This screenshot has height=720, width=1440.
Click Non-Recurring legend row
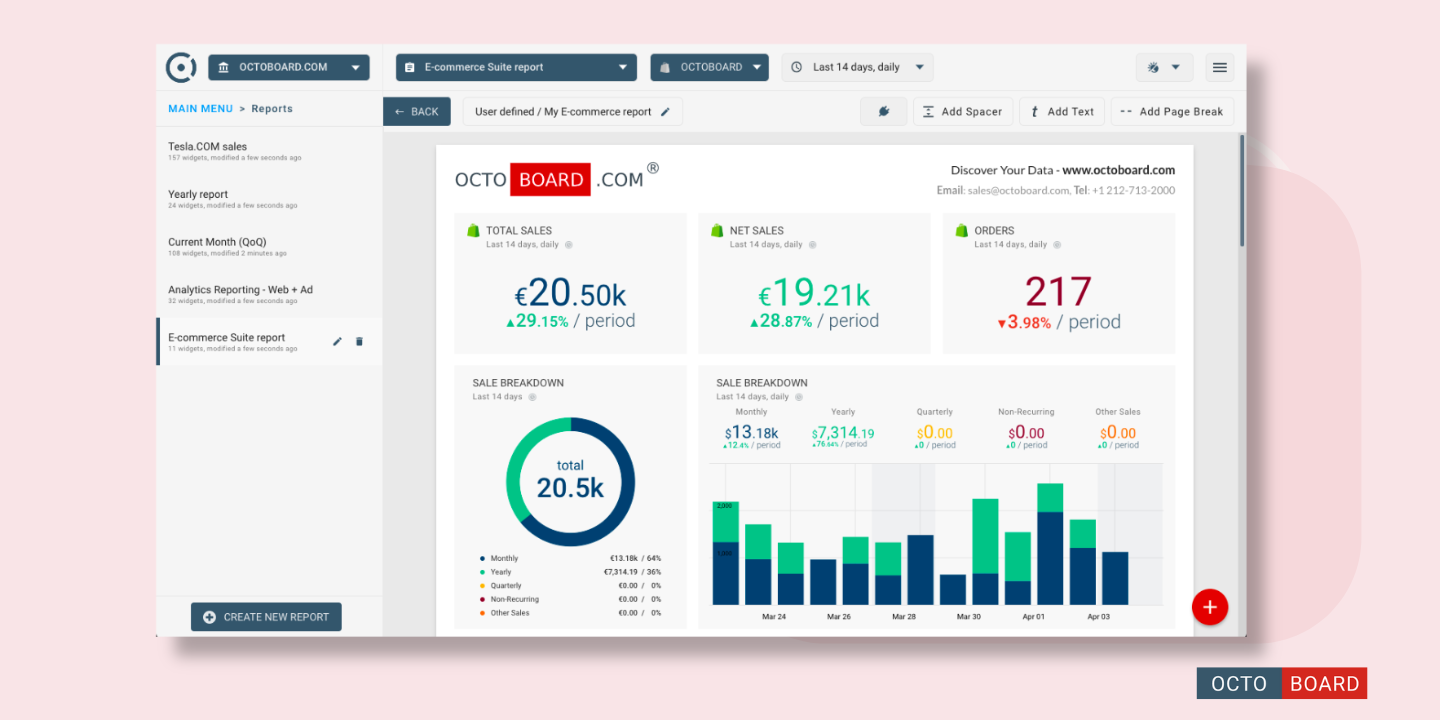pyautogui.click(x=570, y=599)
